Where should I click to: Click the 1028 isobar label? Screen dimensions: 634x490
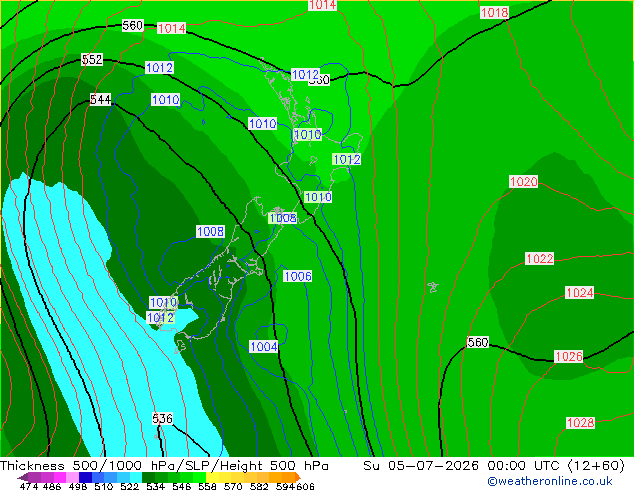(580, 423)
